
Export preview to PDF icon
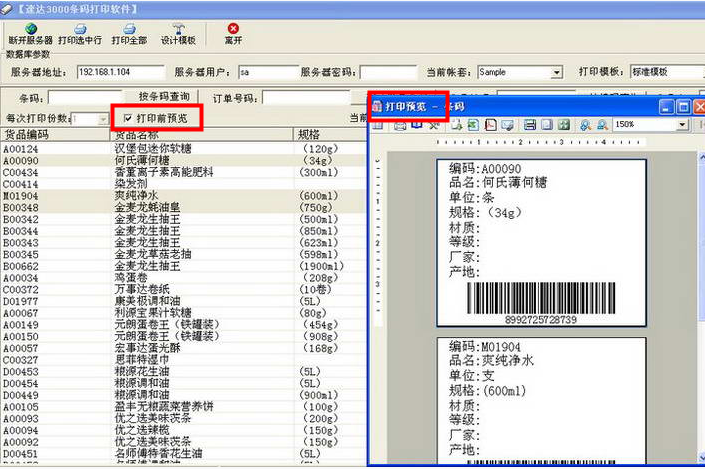491,125
